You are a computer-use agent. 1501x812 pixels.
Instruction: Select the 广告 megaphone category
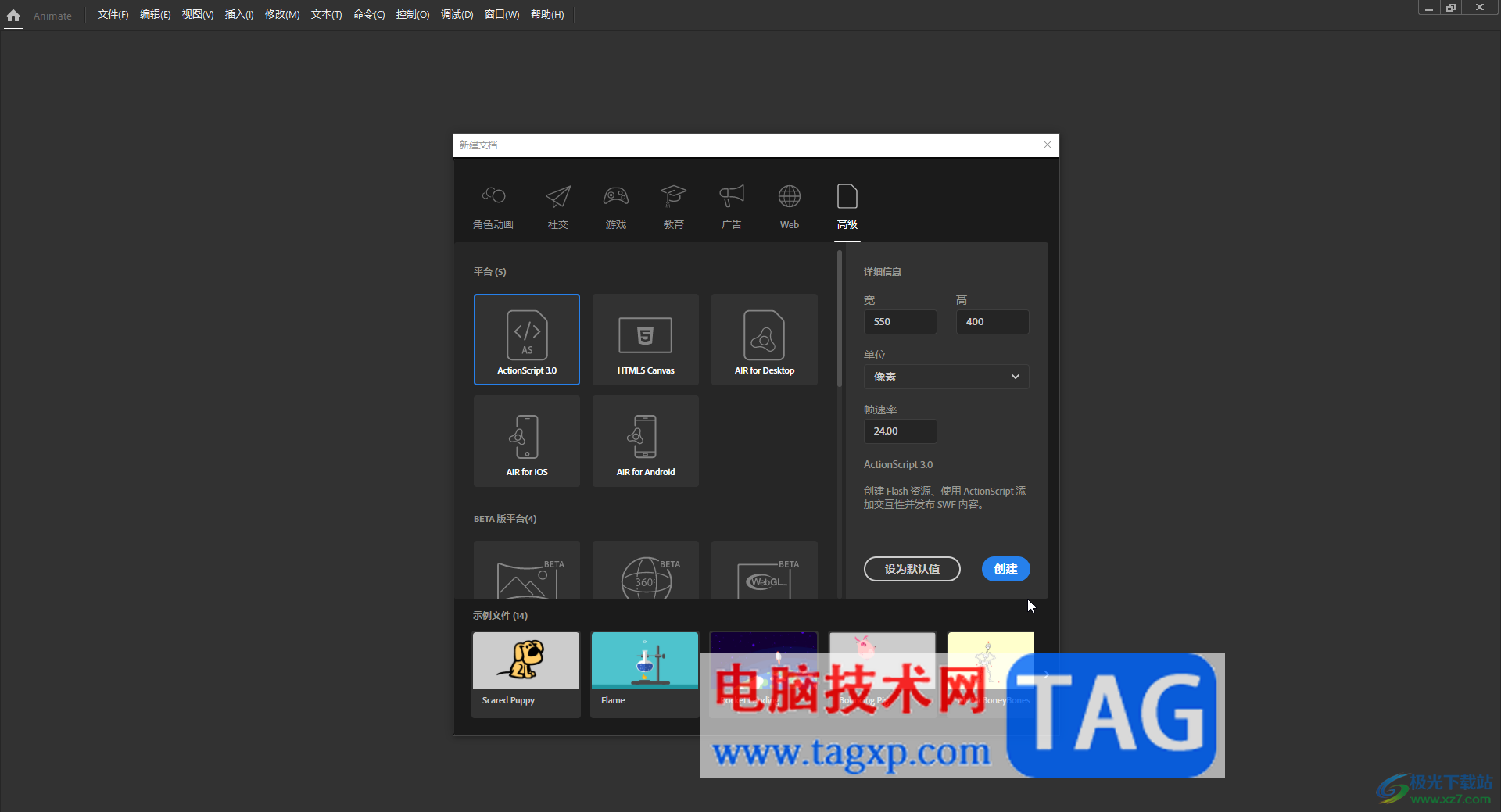click(732, 207)
